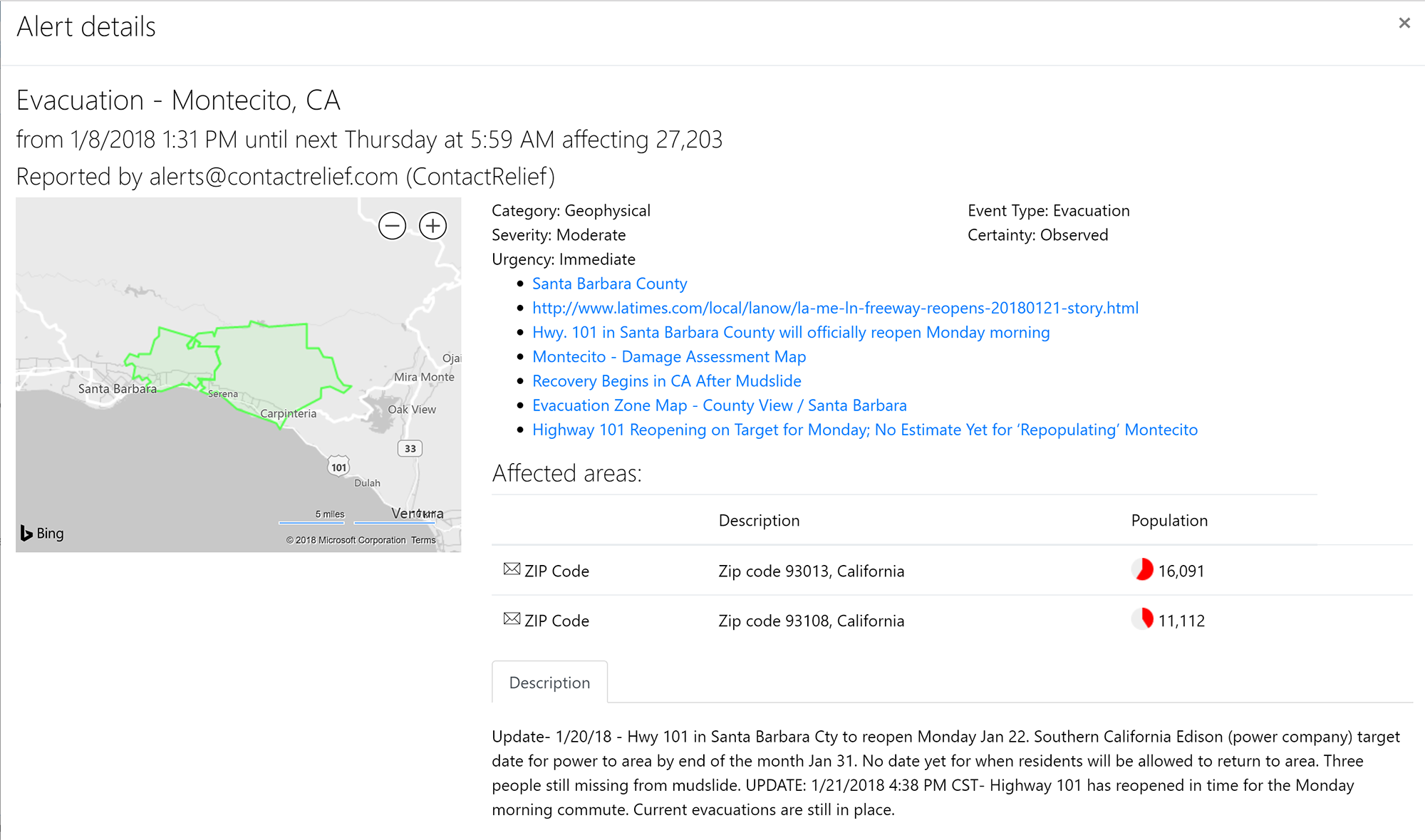The width and height of the screenshot is (1425, 840).
Task: Open Montecito - Damage Assessment Map link
Action: 669,356
